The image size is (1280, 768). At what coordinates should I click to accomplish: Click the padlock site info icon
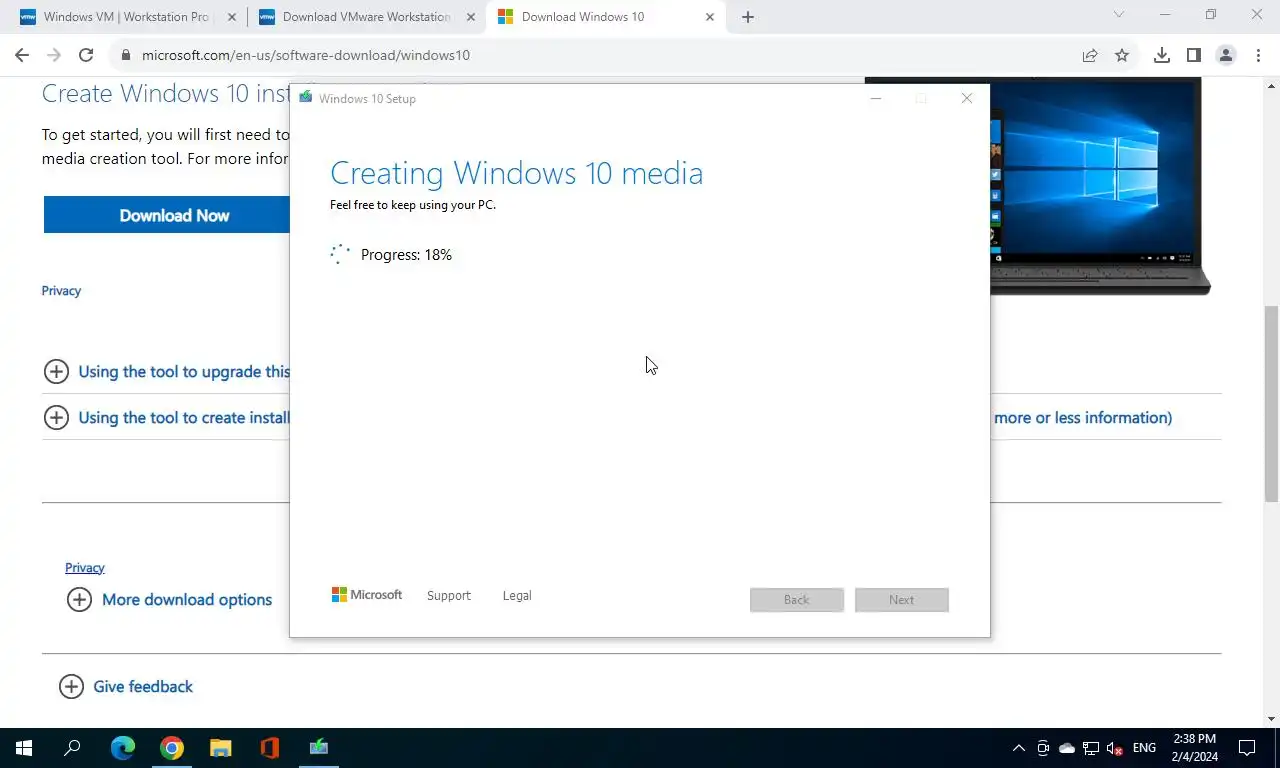126,55
